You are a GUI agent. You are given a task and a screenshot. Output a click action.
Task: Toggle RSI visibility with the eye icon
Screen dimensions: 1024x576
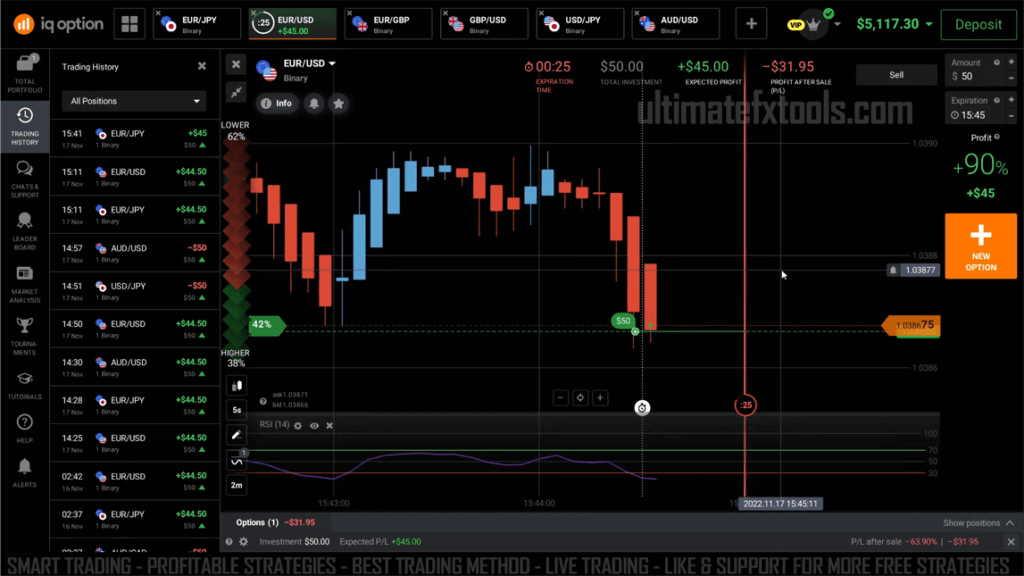[314, 424]
